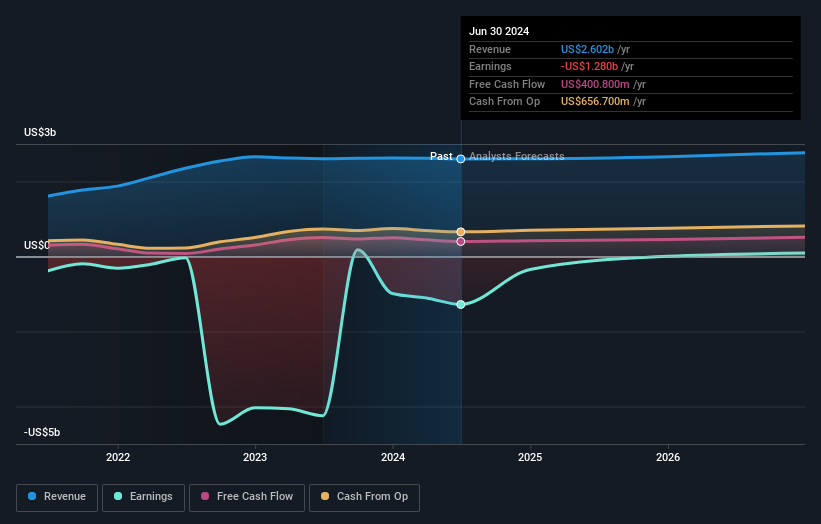Click the US$656.700m cash from op value
The height and width of the screenshot is (524, 821).
coord(595,102)
